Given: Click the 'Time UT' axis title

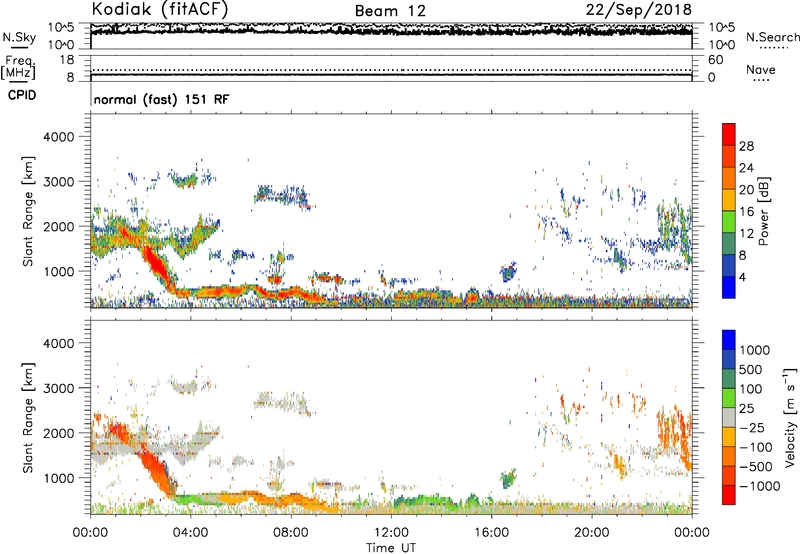Looking at the screenshot, I should click(391, 547).
